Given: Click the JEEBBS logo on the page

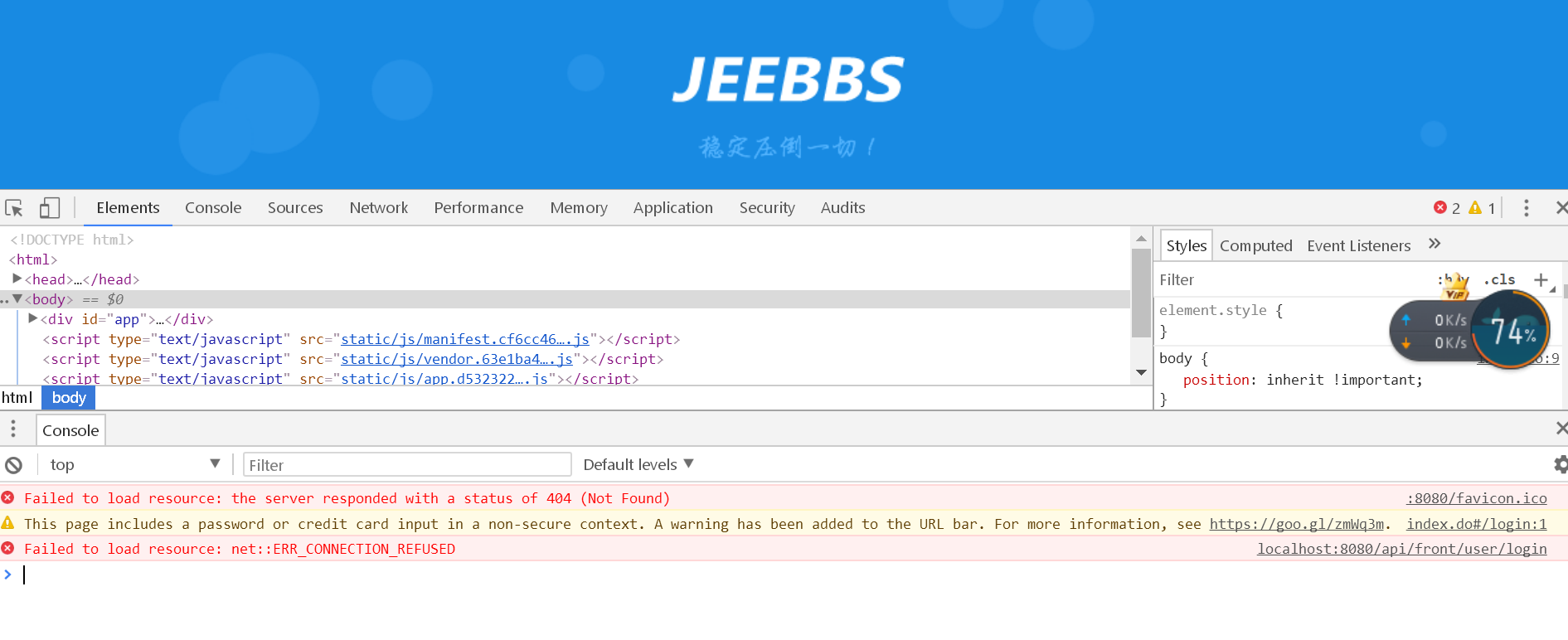Looking at the screenshot, I should pos(788,80).
